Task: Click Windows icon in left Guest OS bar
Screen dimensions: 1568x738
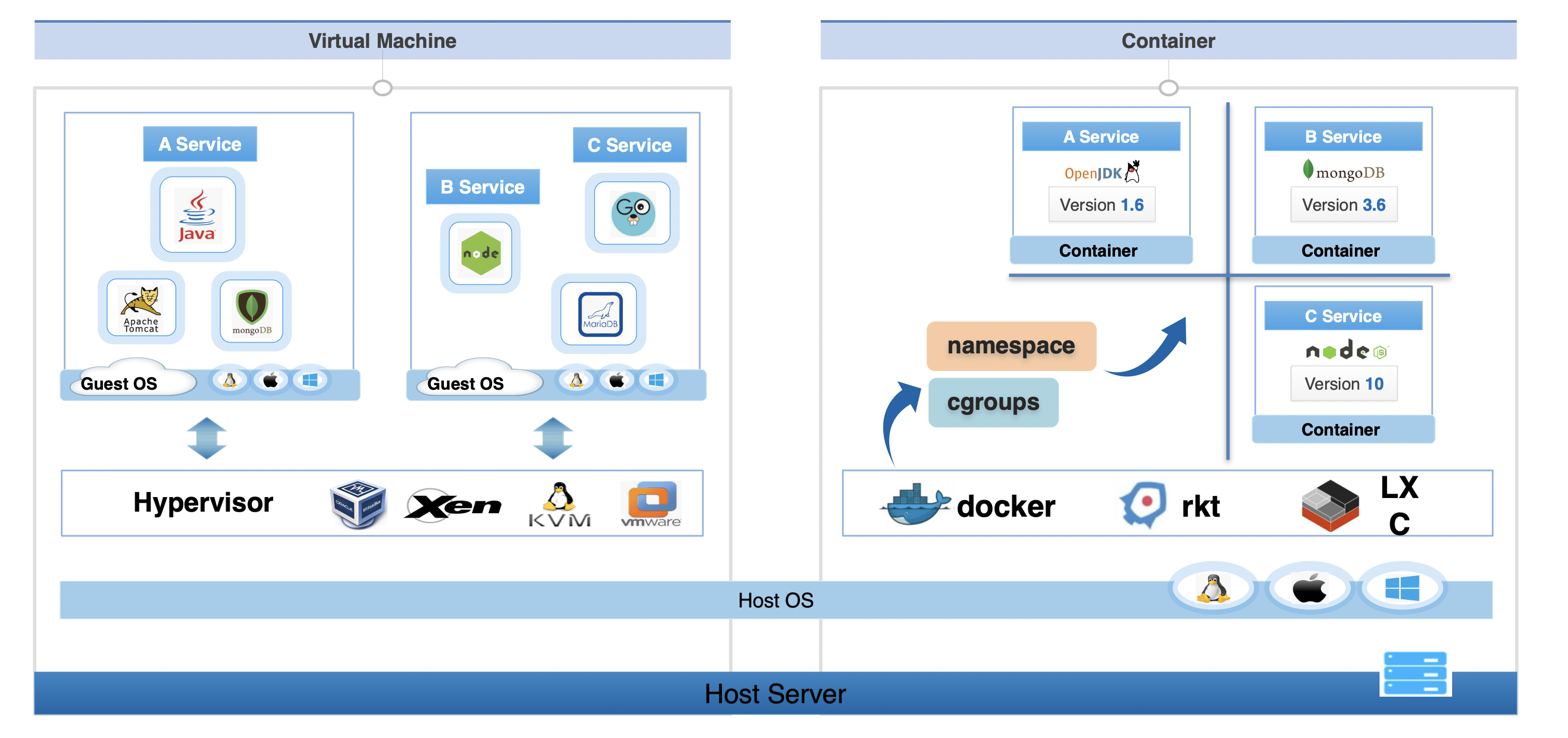Action: click(310, 381)
